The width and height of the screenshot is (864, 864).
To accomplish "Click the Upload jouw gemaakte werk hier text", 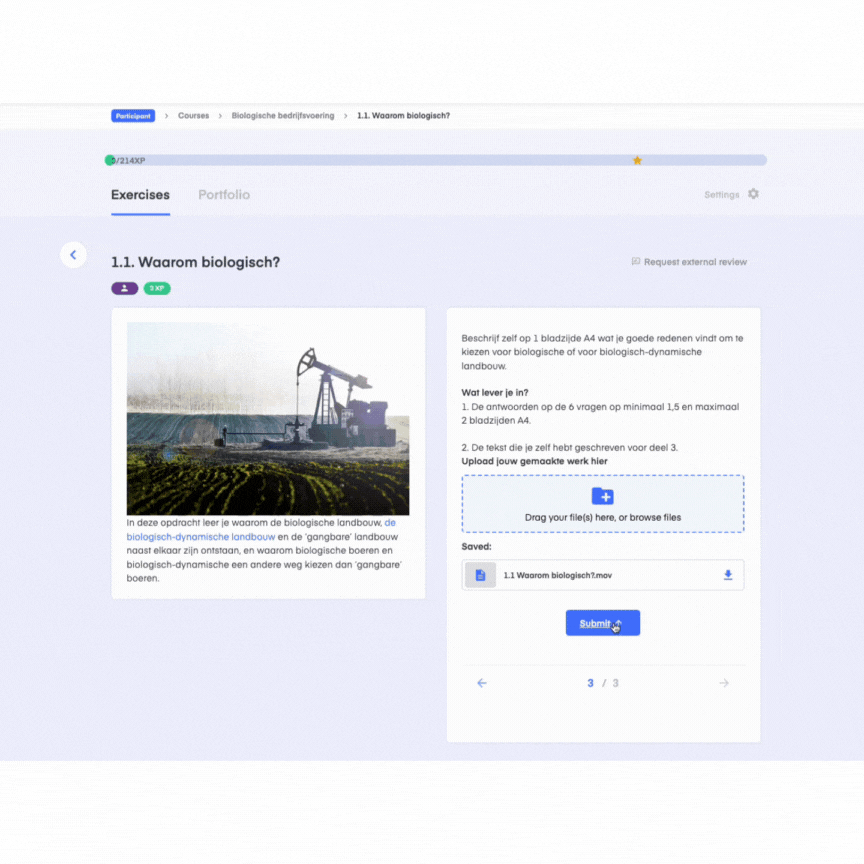I will click(534, 461).
